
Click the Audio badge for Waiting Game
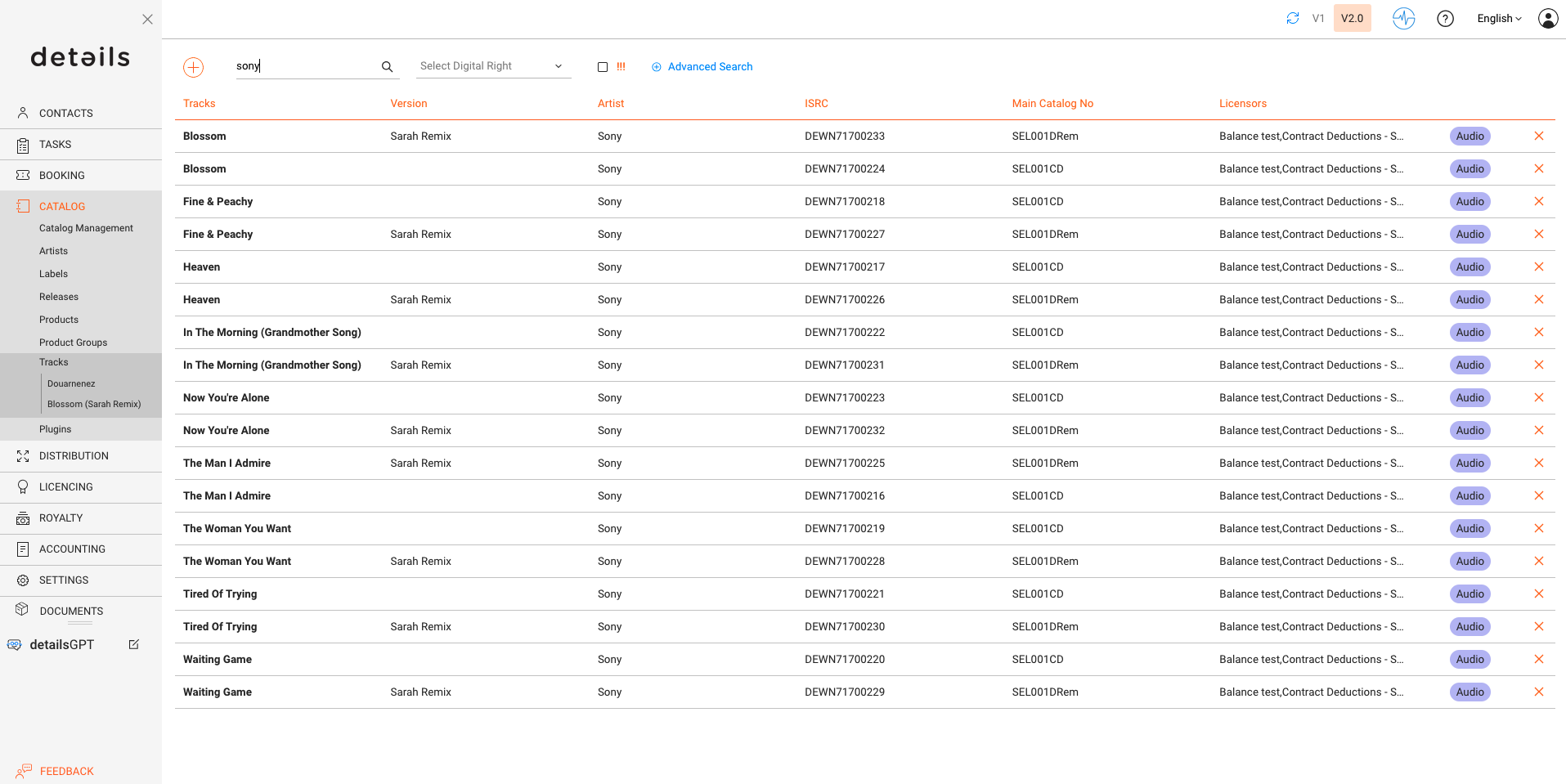tap(1470, 660)
